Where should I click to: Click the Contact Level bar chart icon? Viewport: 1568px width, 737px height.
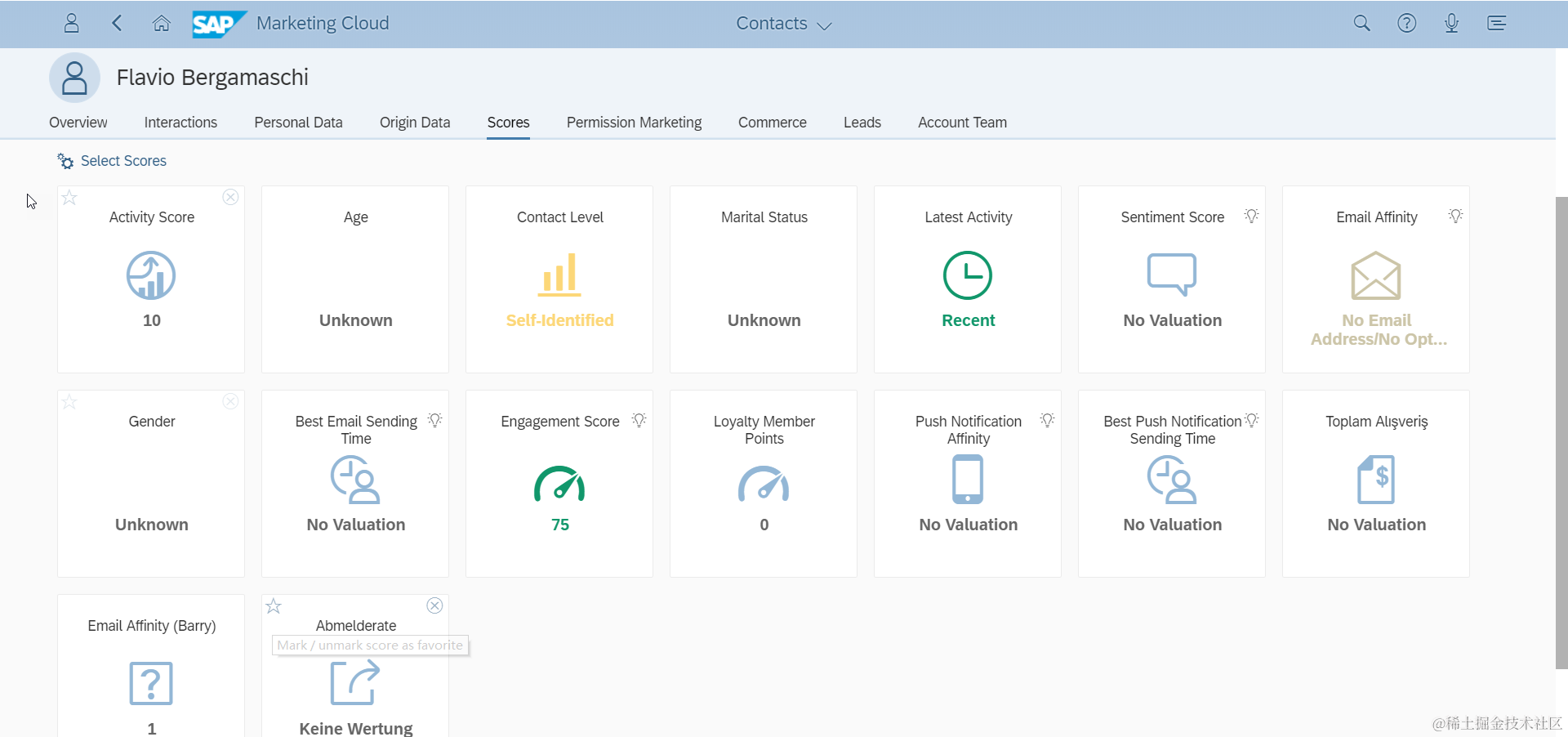point(559,275)
